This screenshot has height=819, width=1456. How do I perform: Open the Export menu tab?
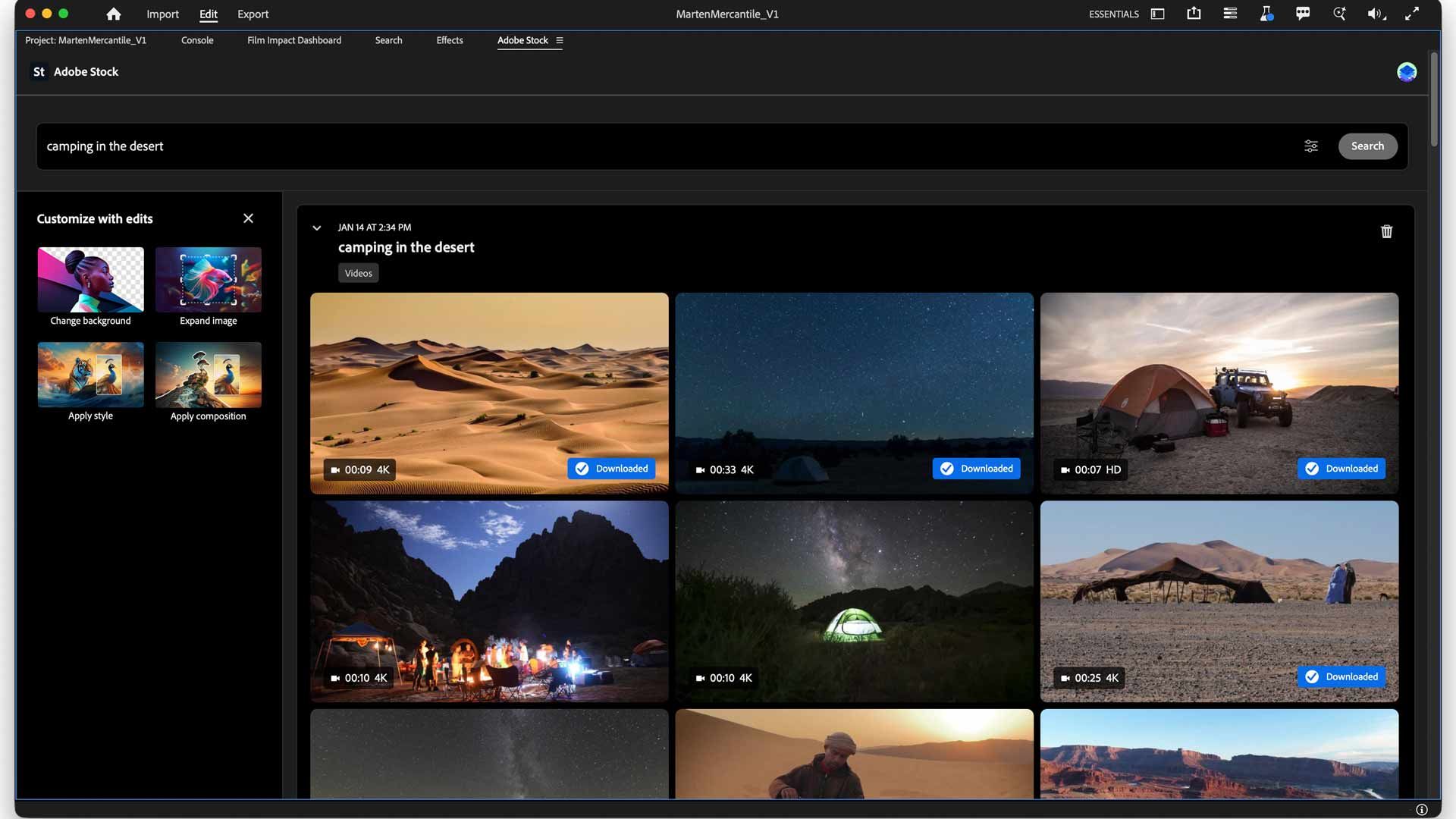[253, 14]
